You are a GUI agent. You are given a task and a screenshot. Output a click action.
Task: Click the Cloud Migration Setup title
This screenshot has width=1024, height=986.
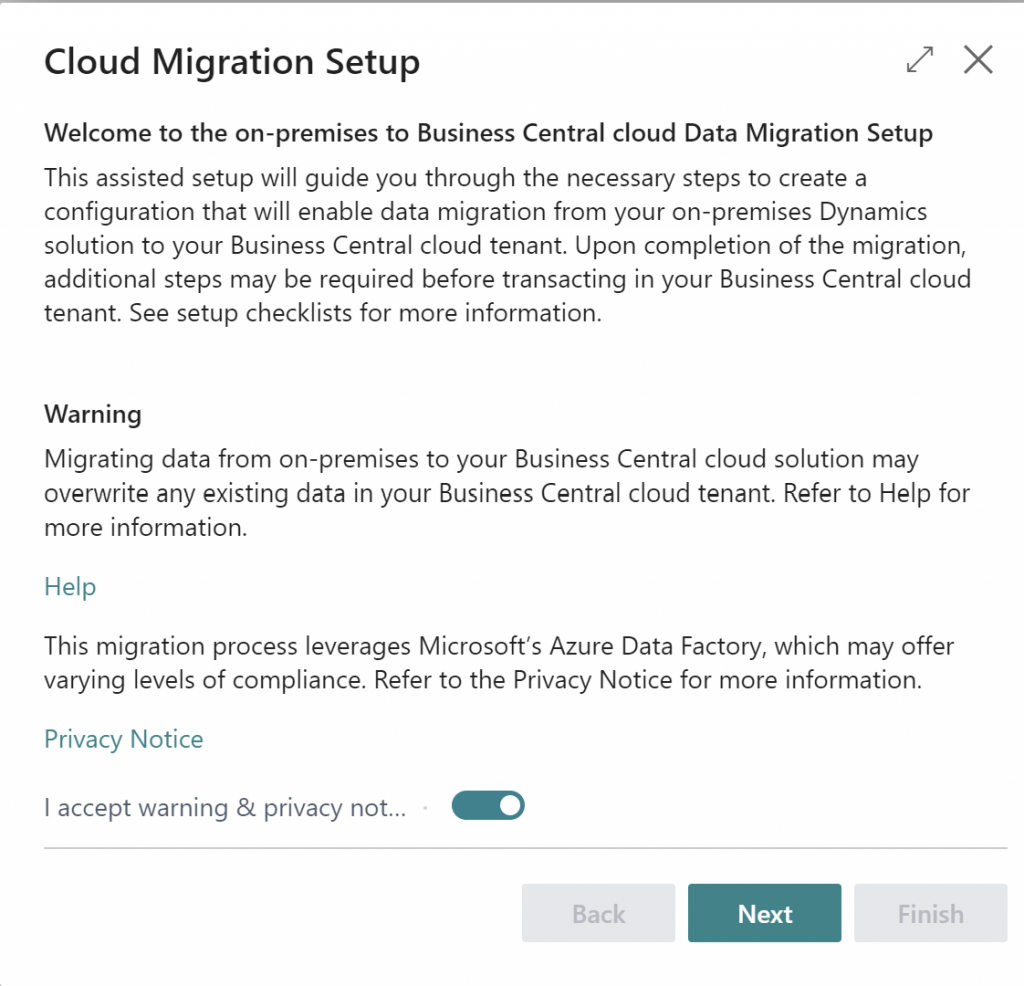[x=232, y=62]
